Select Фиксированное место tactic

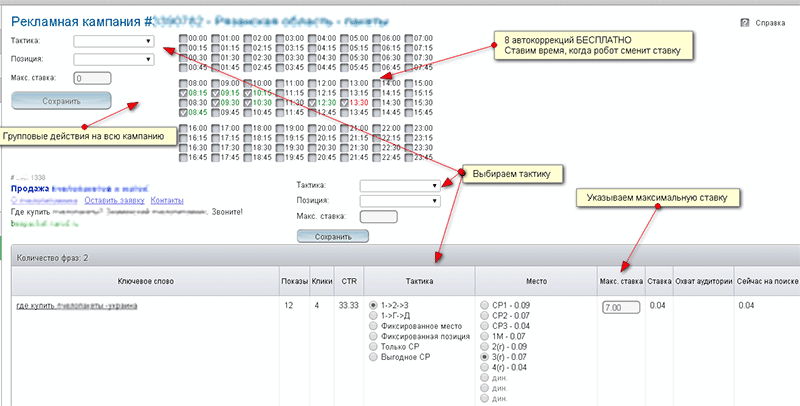coord(373,326)
